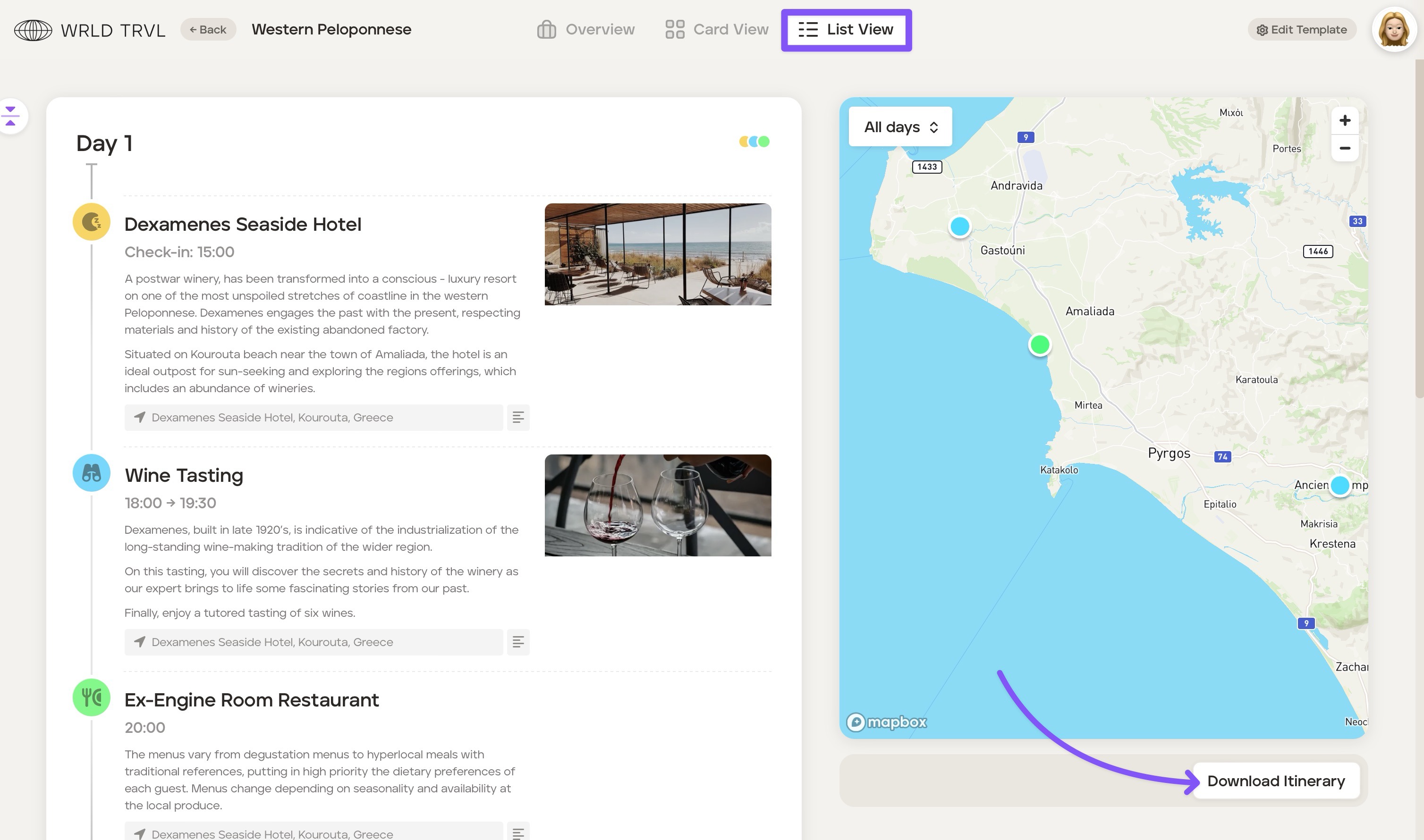The height and width of the screenshot is (840, 1424).
Task: Click the WRLD TRVL globe logo
Action: pos(33,30)
